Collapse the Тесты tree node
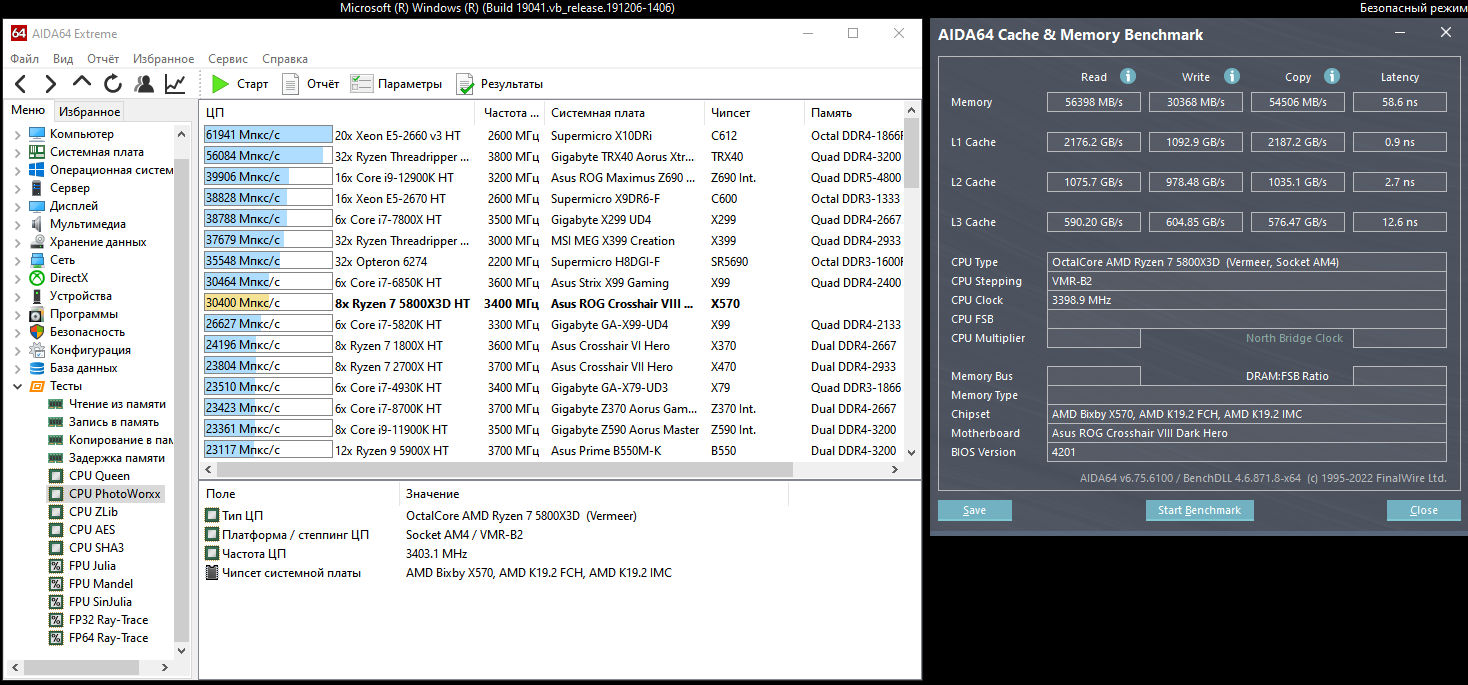This screenshot has height=685, width=1468. pyautogui.click(x=17, y=386)
